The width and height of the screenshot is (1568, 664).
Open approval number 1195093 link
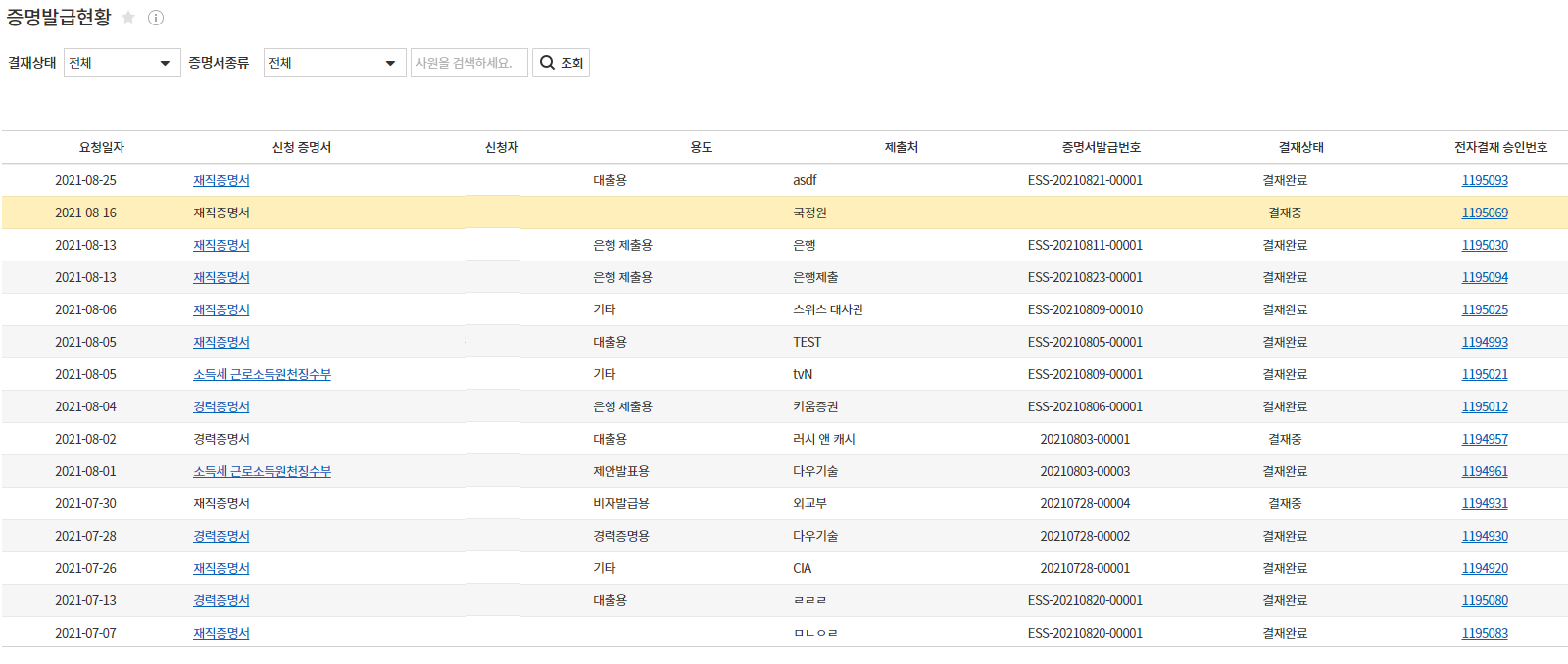pyautogui.click(x=1484, y=180)
